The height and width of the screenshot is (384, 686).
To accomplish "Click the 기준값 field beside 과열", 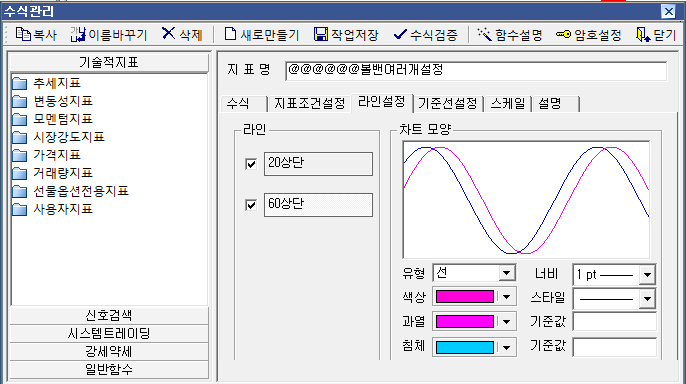I will 614,322.
